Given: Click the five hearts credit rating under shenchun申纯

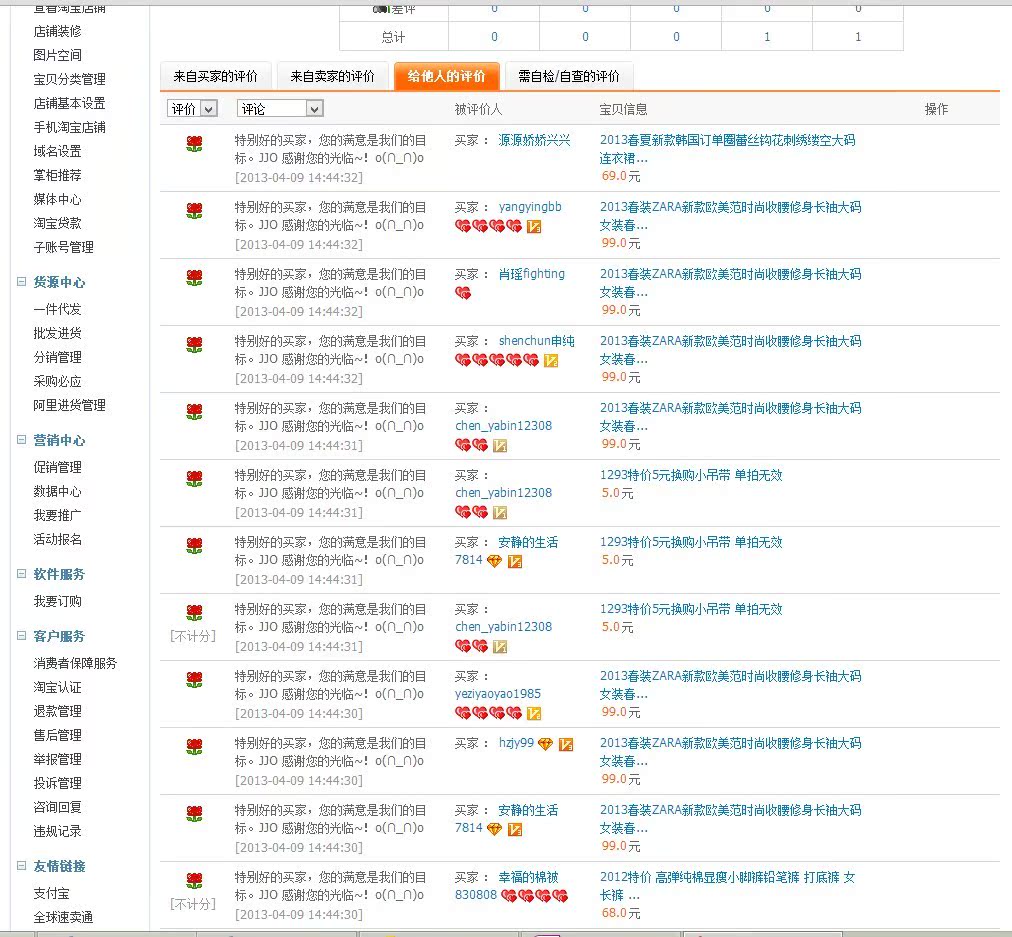Looking at the screenshot, I should [x=497, y=360].
